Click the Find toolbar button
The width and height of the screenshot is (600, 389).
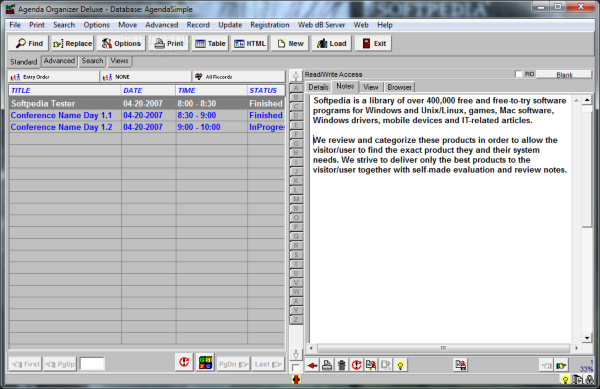click(x=29, y=44)
